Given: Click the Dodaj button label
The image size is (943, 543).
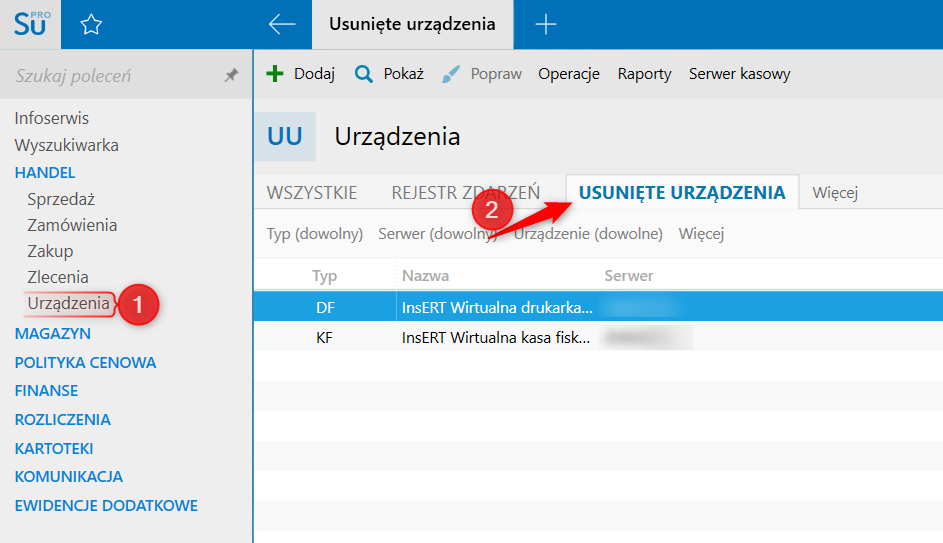Looking at the screenshot, I should point(314,74).
